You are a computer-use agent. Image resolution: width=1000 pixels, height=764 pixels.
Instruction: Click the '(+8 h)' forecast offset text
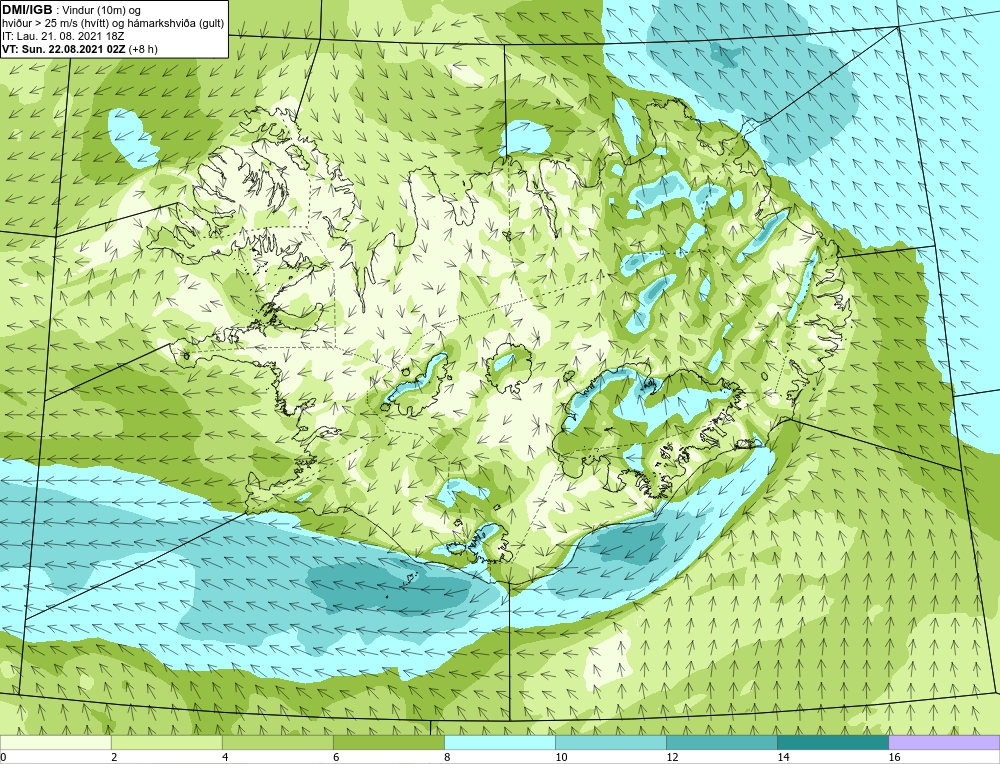[x=143, y=49]
